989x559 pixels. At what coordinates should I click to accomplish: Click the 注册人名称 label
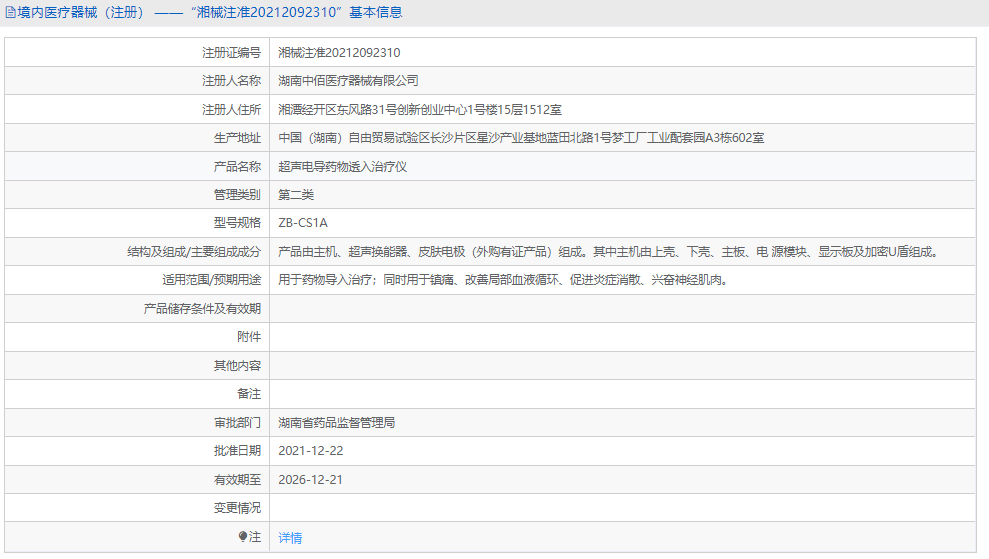point(231,81)
